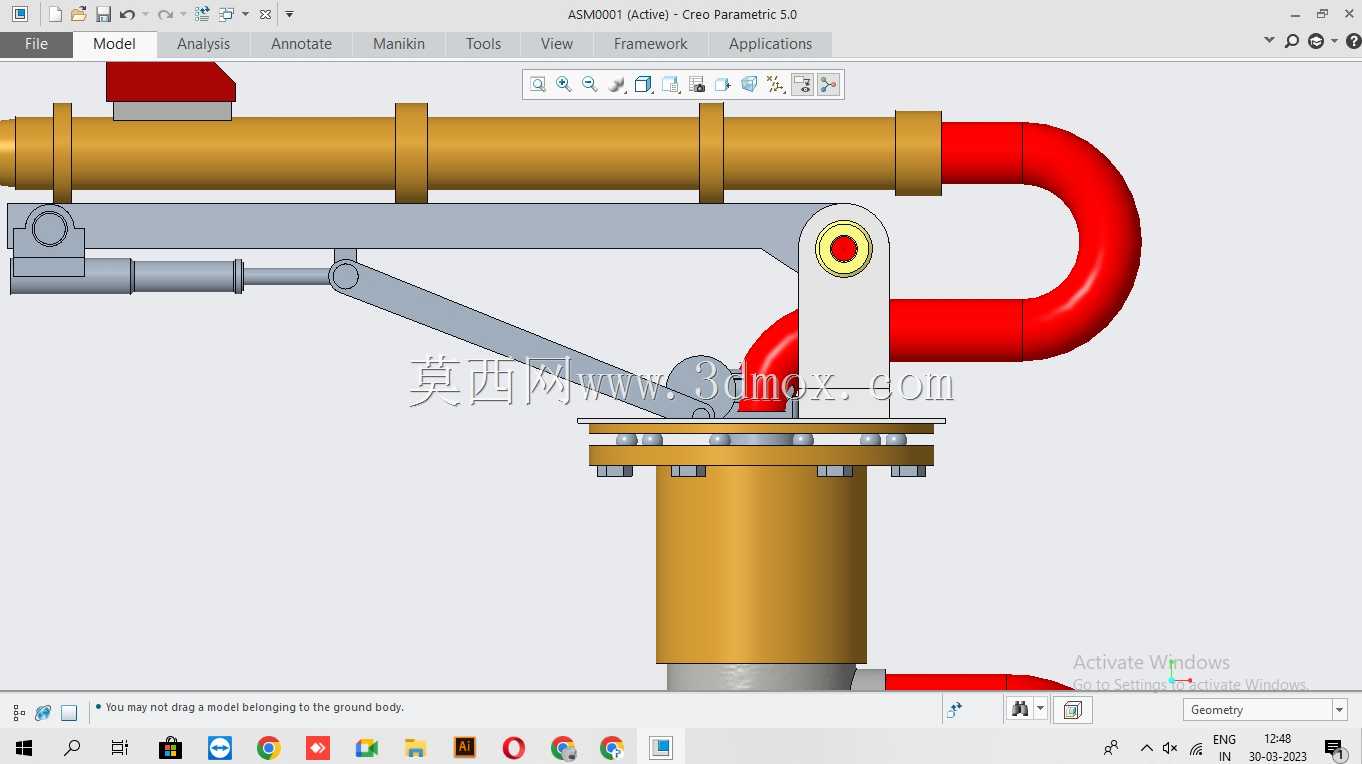Image resolution: width=1362 pixels, height=764 pixels.
Task: Open Windows taskbar search
Action: (72, 748)
